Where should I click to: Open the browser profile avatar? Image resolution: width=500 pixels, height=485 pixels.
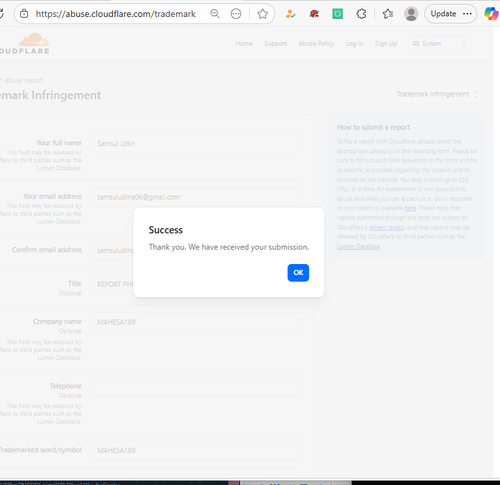pyautogui.click(x=411, y=14)
